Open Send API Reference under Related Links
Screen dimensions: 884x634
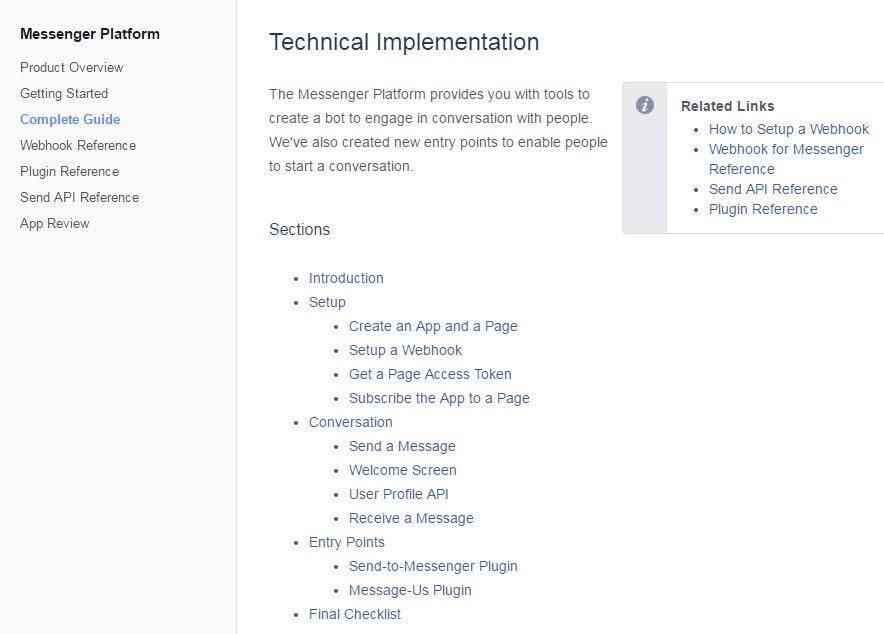click(773, 189)
